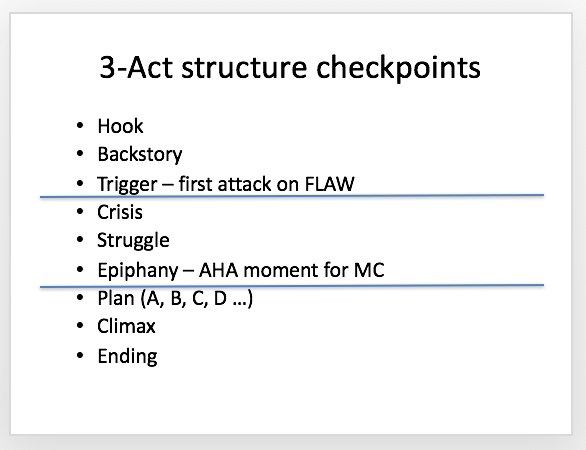Click the word 'FLAW' in the Trigger line
The image size is (586, 450).
pos(329,184)
